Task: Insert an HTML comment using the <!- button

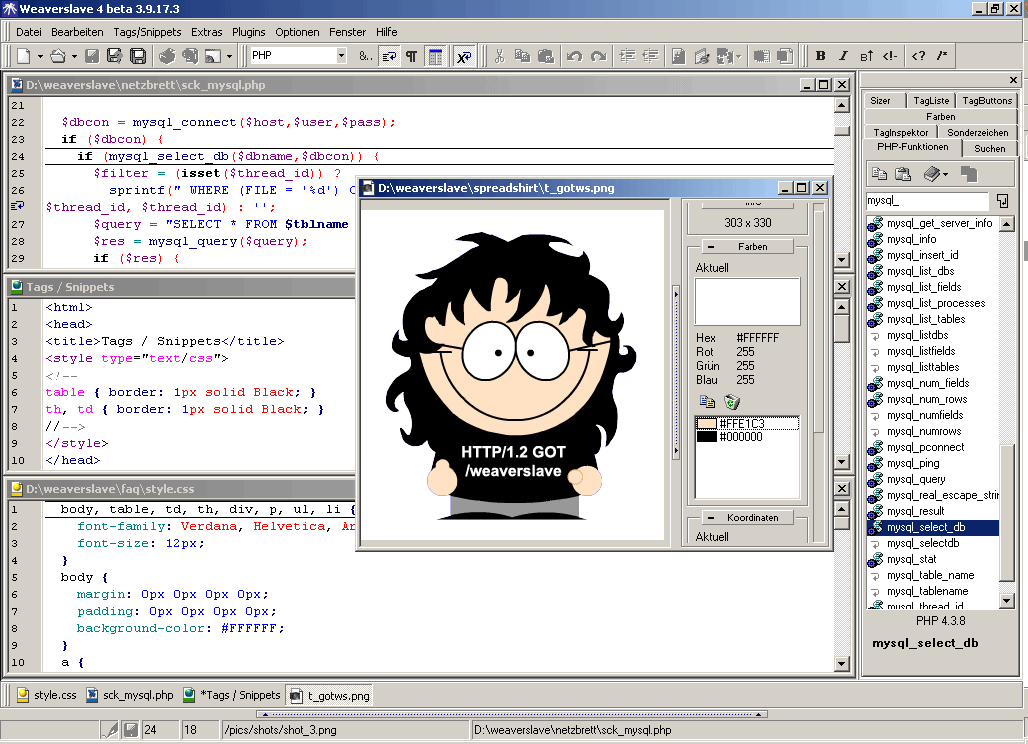Action: click(890, 57)
